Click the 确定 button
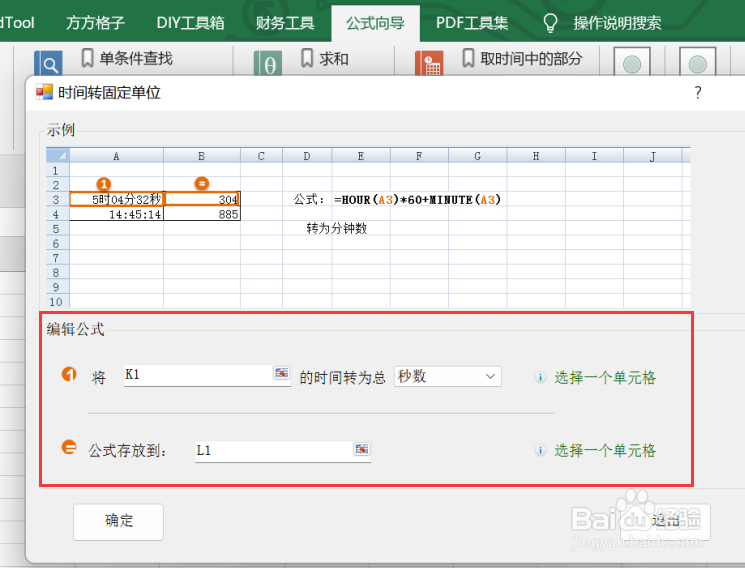 pyautogui.click(x=118, y=521)
